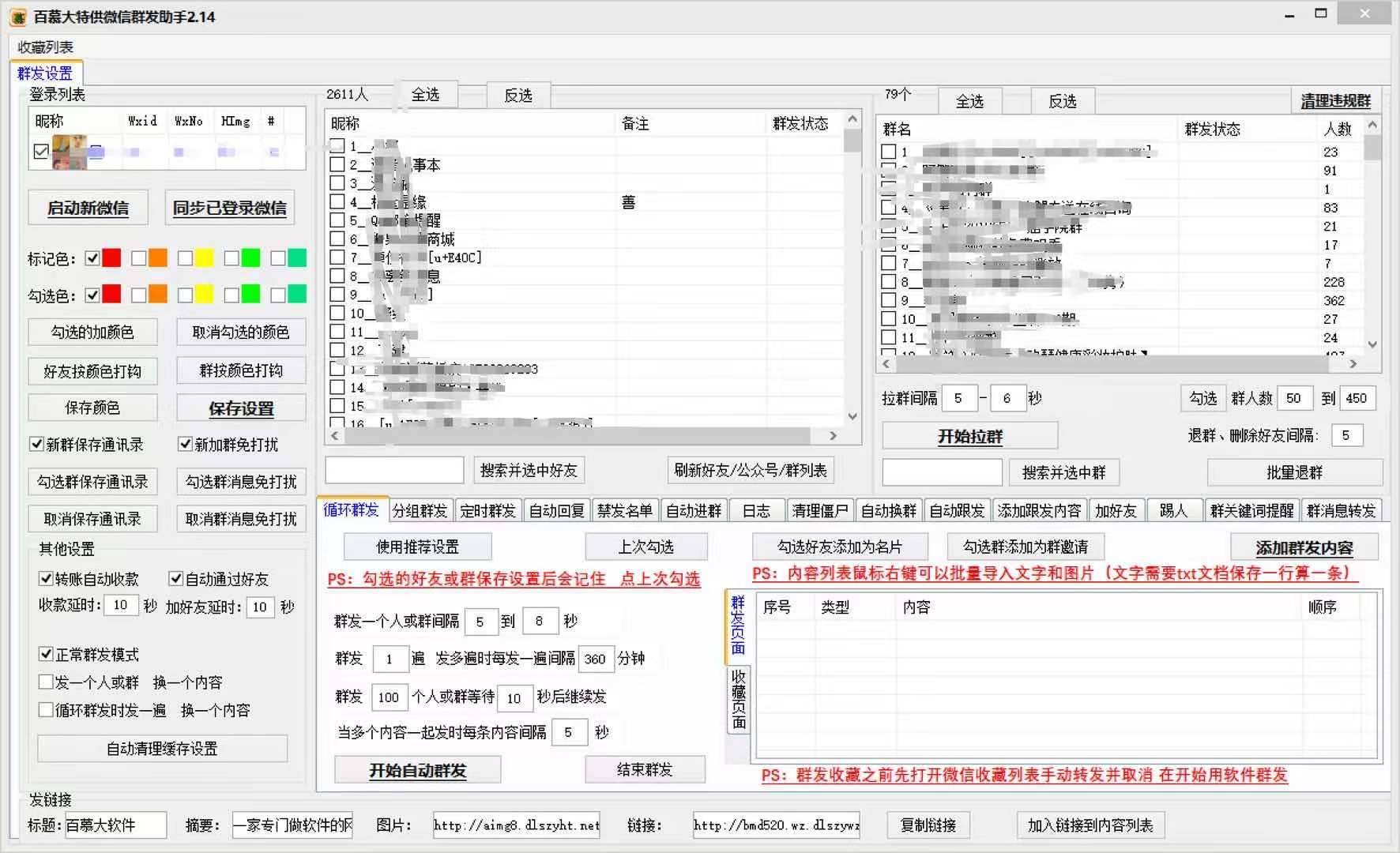Enable the 发一个人或群 换一个内容 option
The height and width of the screenshot is (853, 1400).
tap(46, 682)
